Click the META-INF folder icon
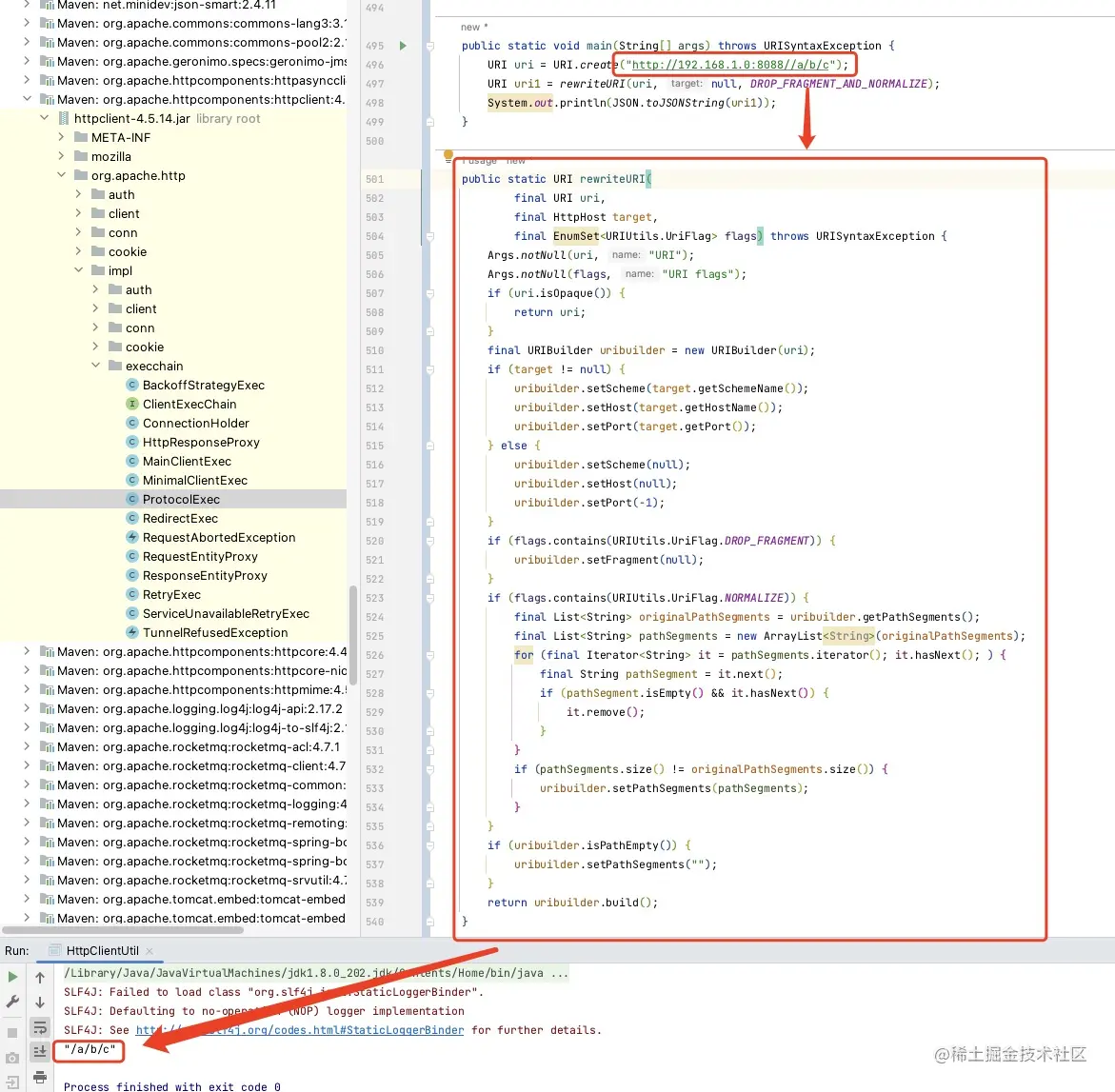 (x=81, y=137)
